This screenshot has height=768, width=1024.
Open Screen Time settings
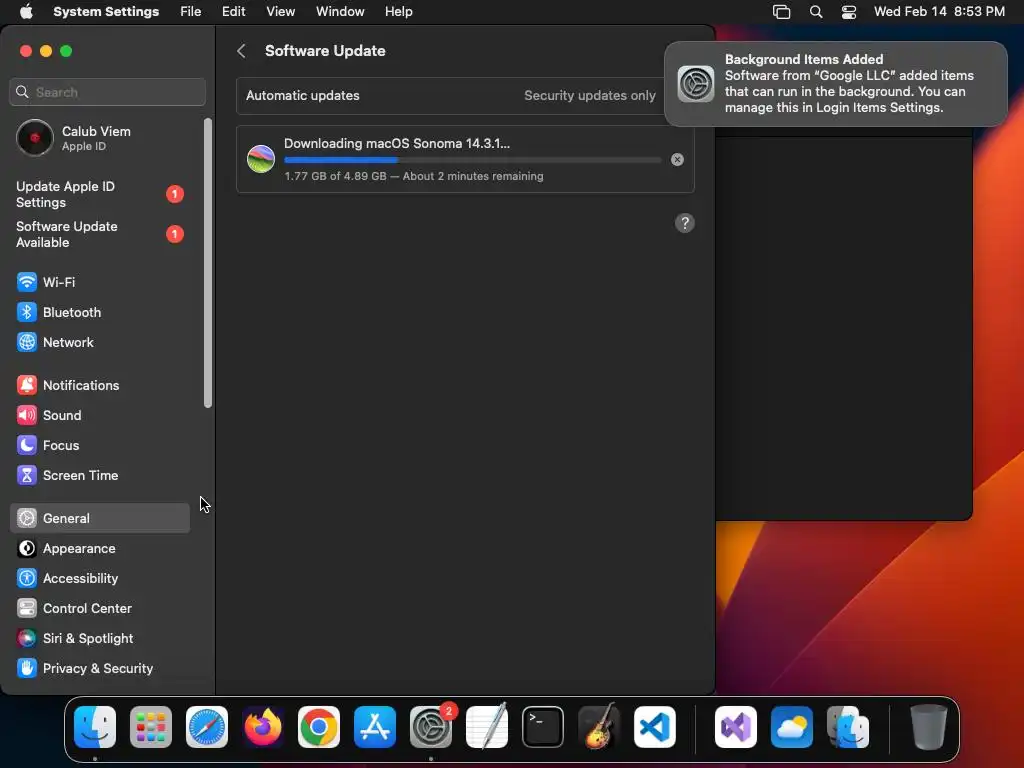pyautogui.click(x=100, y=475)
